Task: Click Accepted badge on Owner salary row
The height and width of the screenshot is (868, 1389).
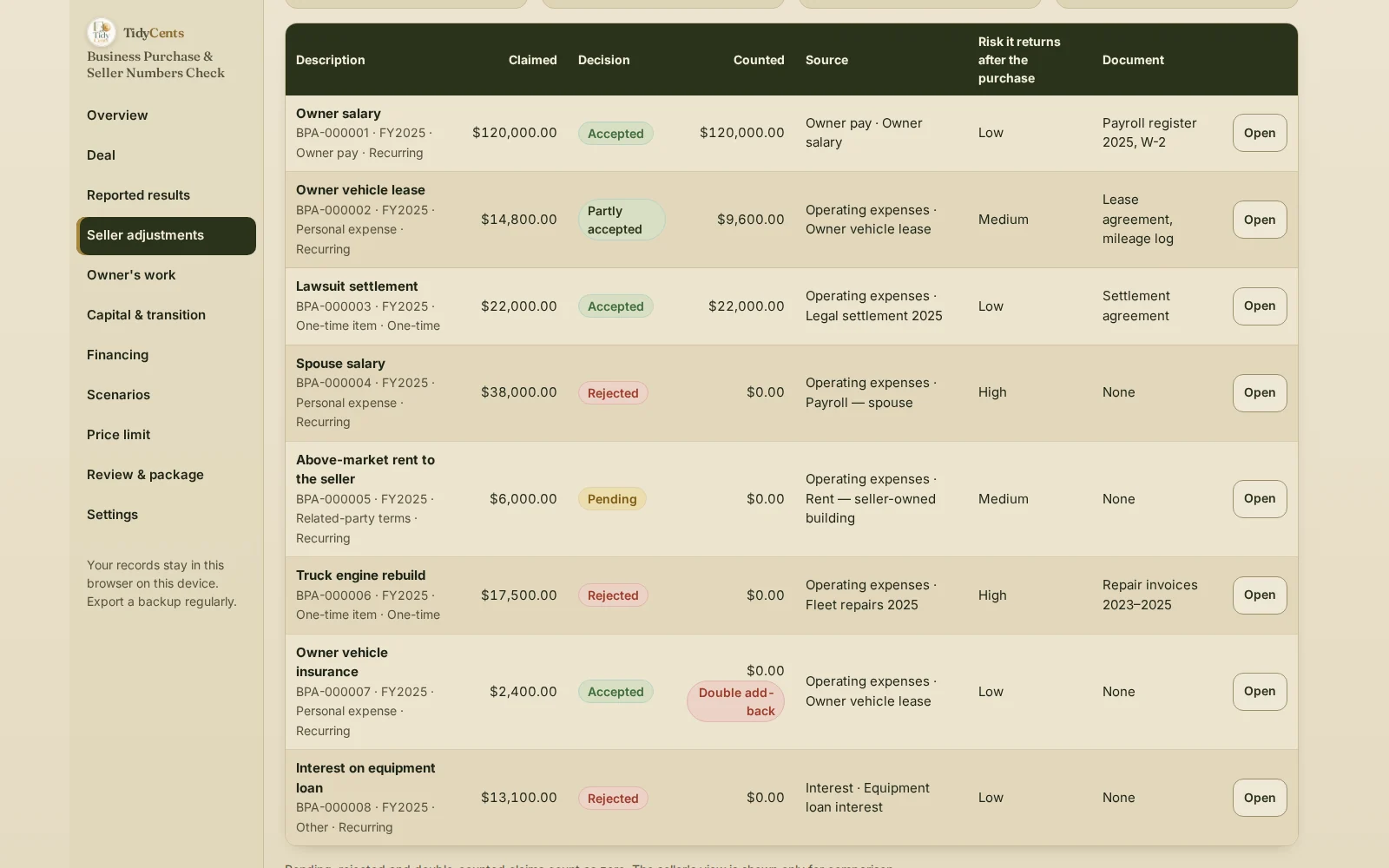Action: [x=616, y=134]
